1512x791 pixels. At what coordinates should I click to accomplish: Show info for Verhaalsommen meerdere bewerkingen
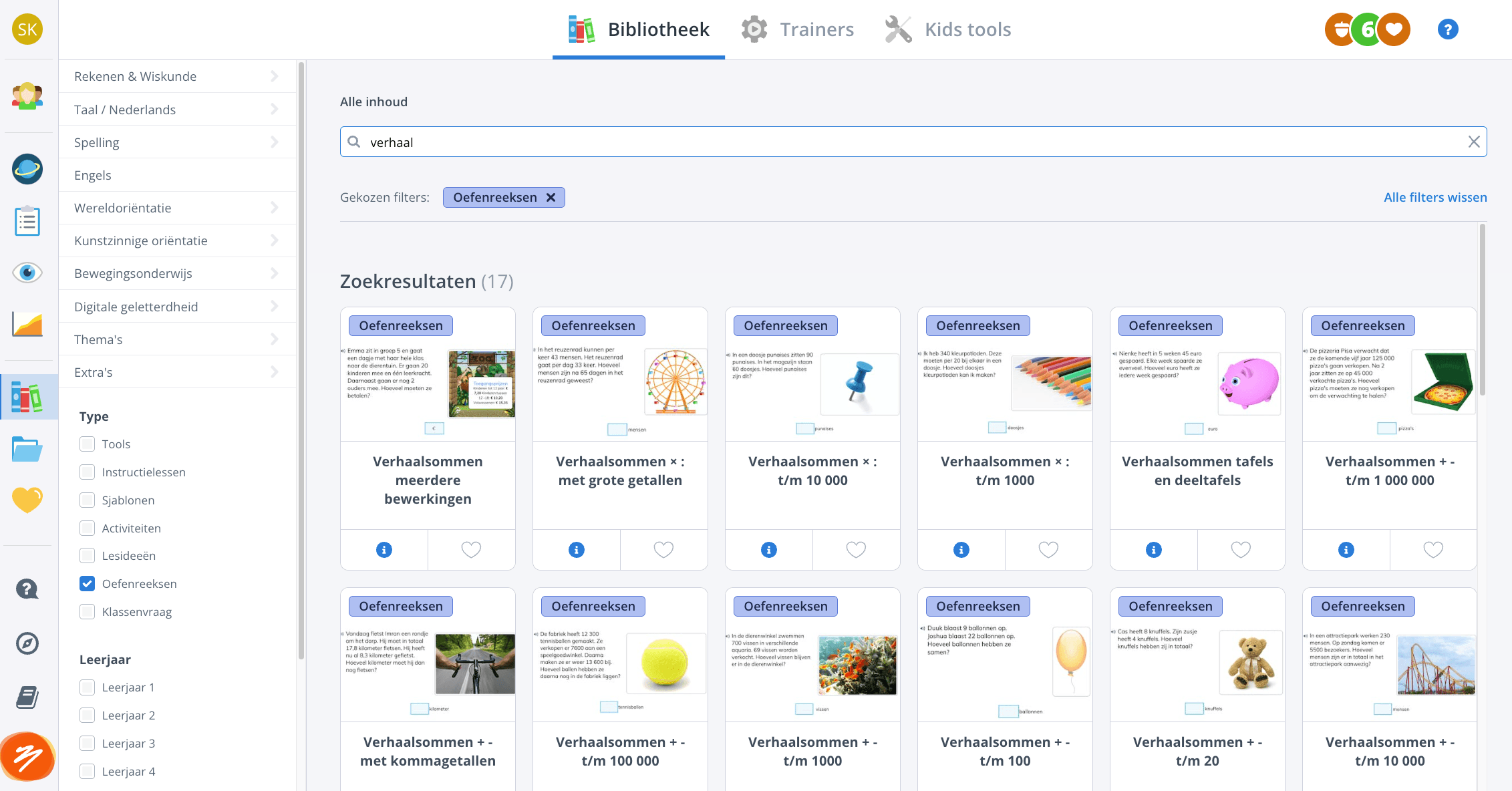(x=384, y=550)
